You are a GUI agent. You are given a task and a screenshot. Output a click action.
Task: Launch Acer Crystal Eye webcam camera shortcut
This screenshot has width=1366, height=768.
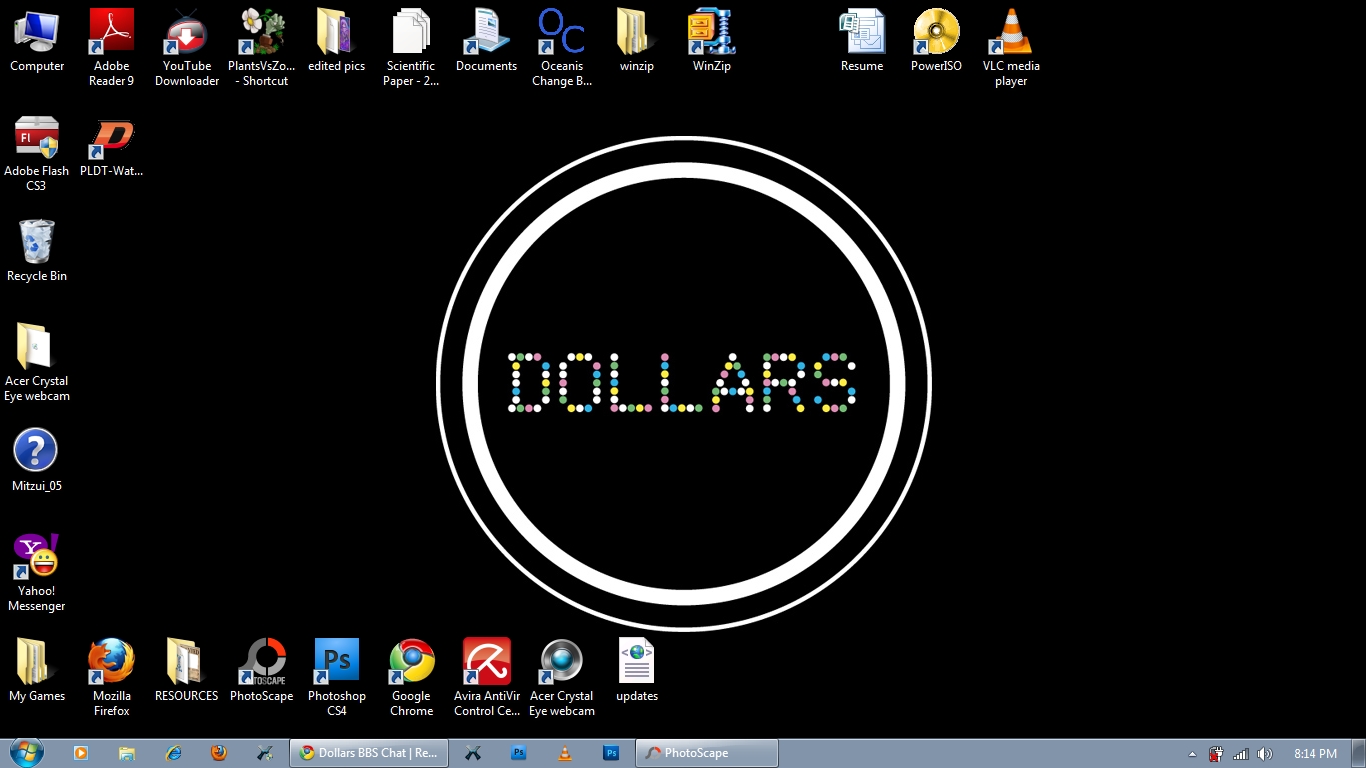coord(562,677)
